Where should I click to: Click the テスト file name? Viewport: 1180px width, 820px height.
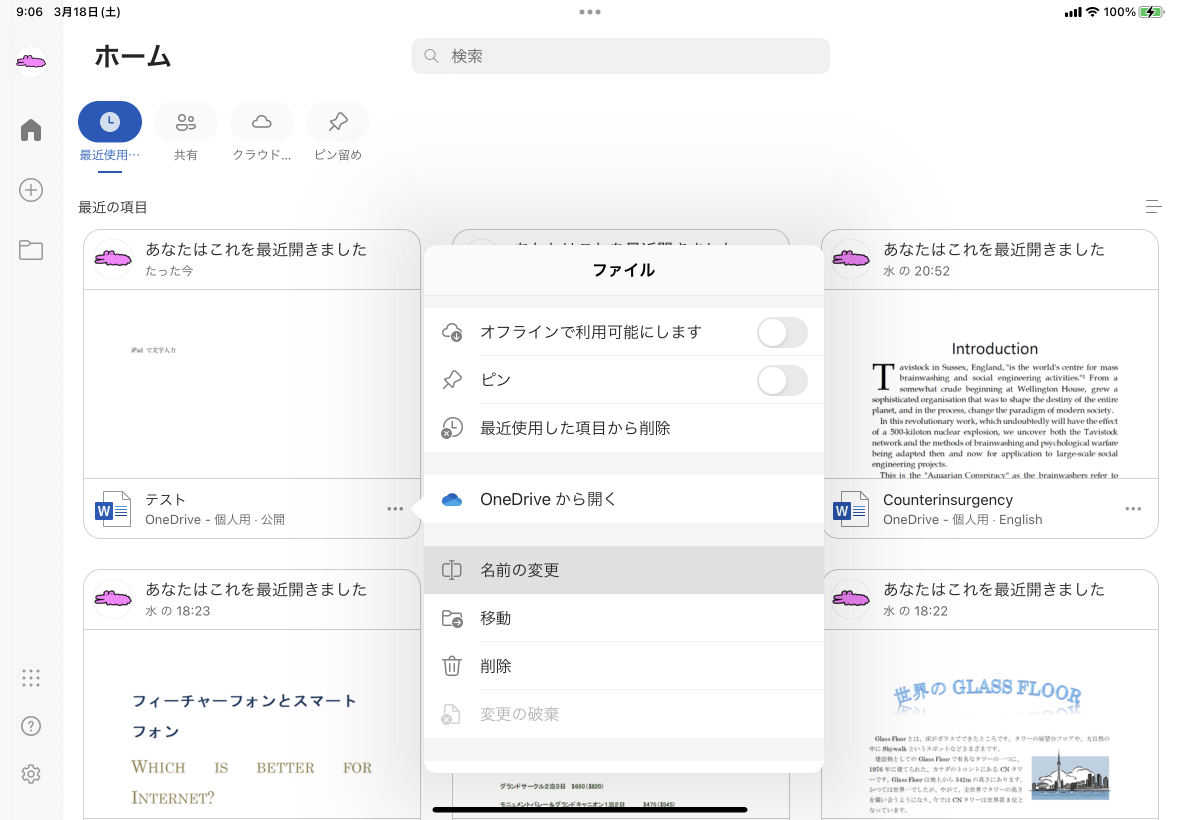(166, 500)
